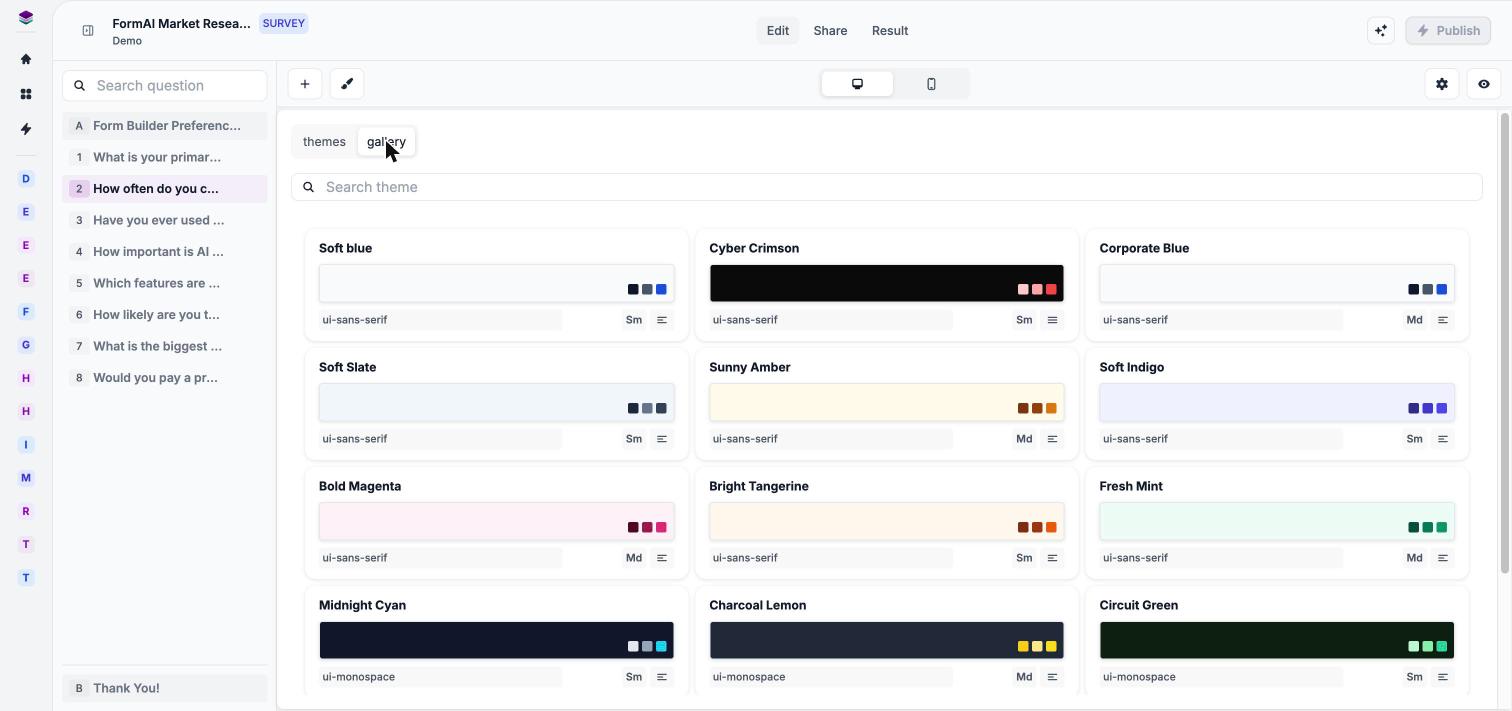The height and width of the screenshot is (711, 1512).
Task: Click the lightning bolt icon in left rail
Action: click(x=26, y=129)
